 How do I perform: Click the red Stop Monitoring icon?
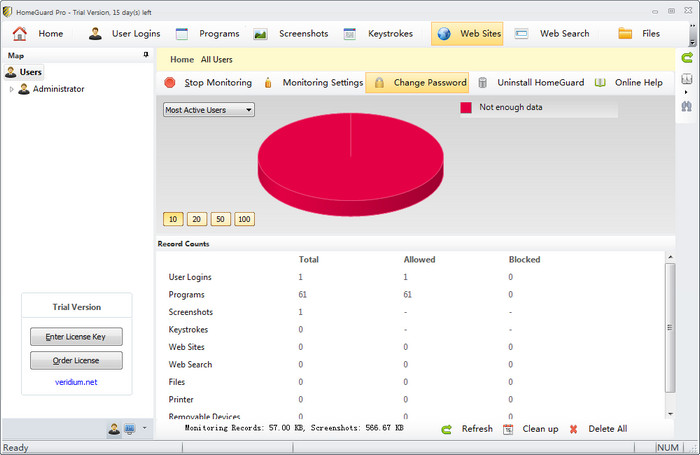(170, 83)
